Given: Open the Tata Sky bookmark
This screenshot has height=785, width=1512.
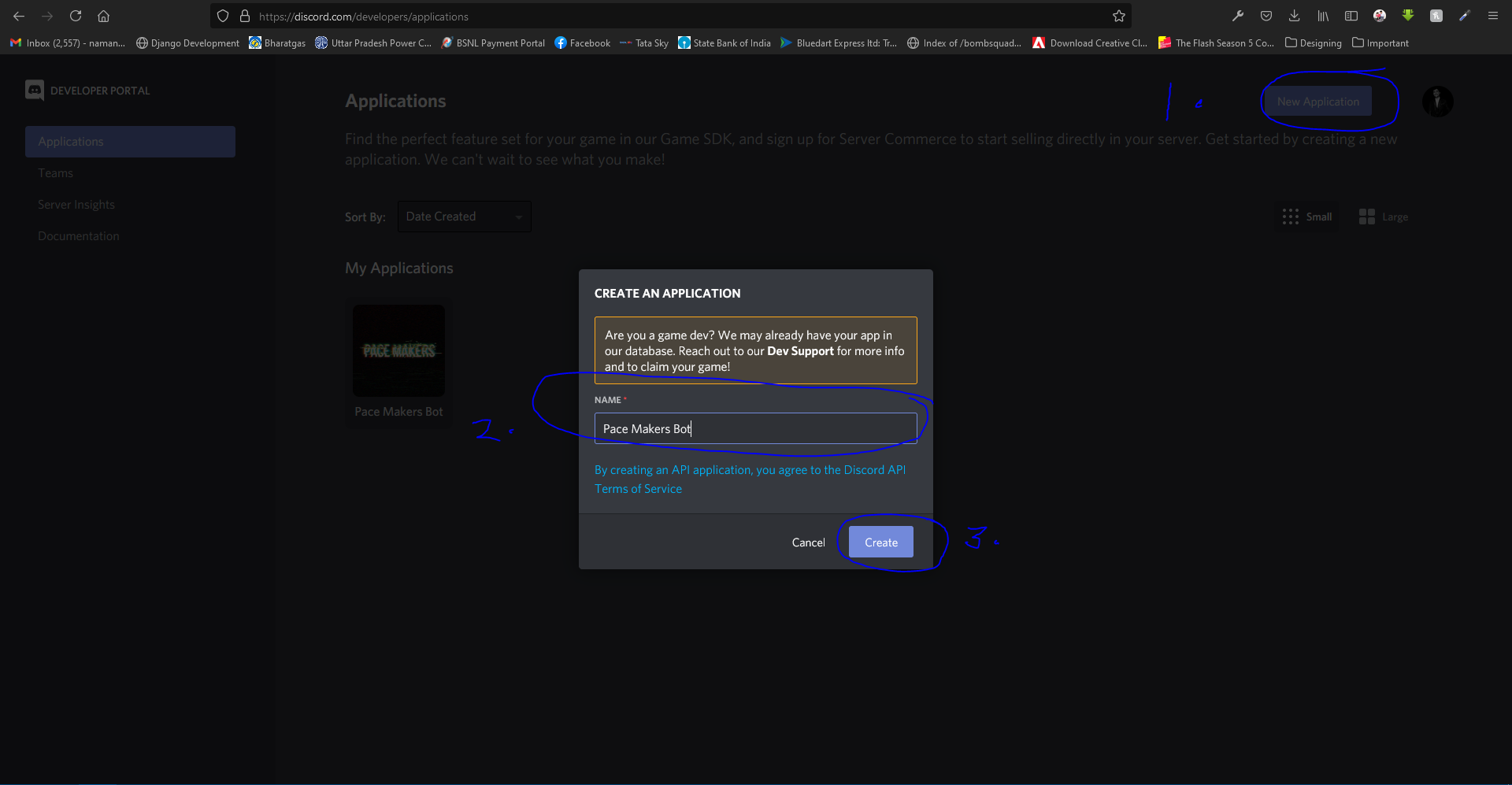Looking at the screenshot, I should [x=644, y=43].
